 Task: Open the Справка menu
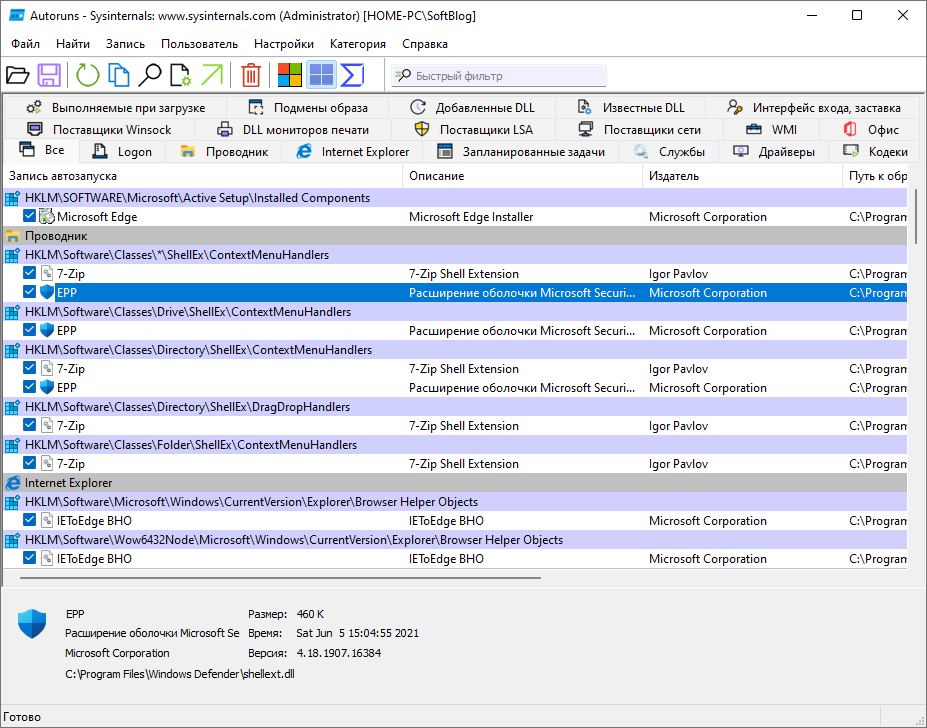(424, 44)
